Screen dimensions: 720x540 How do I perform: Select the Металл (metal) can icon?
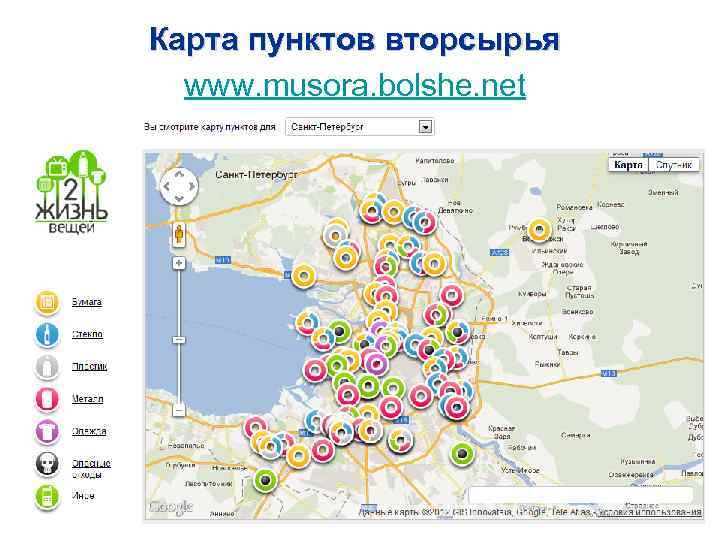tap(47, 399)
